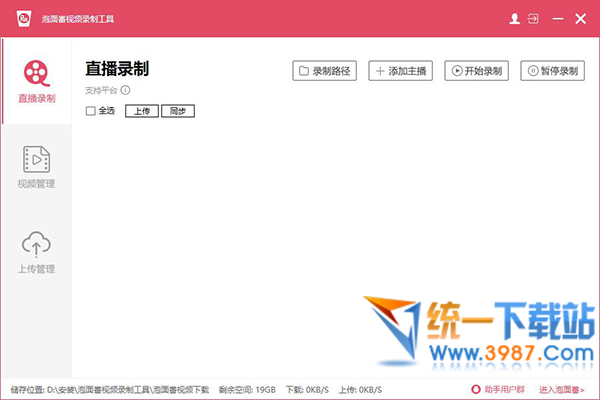Viewport: 600px width, 400px height.
Task: Pause recording with the 暂停录制 button
Action: (553, 71)
